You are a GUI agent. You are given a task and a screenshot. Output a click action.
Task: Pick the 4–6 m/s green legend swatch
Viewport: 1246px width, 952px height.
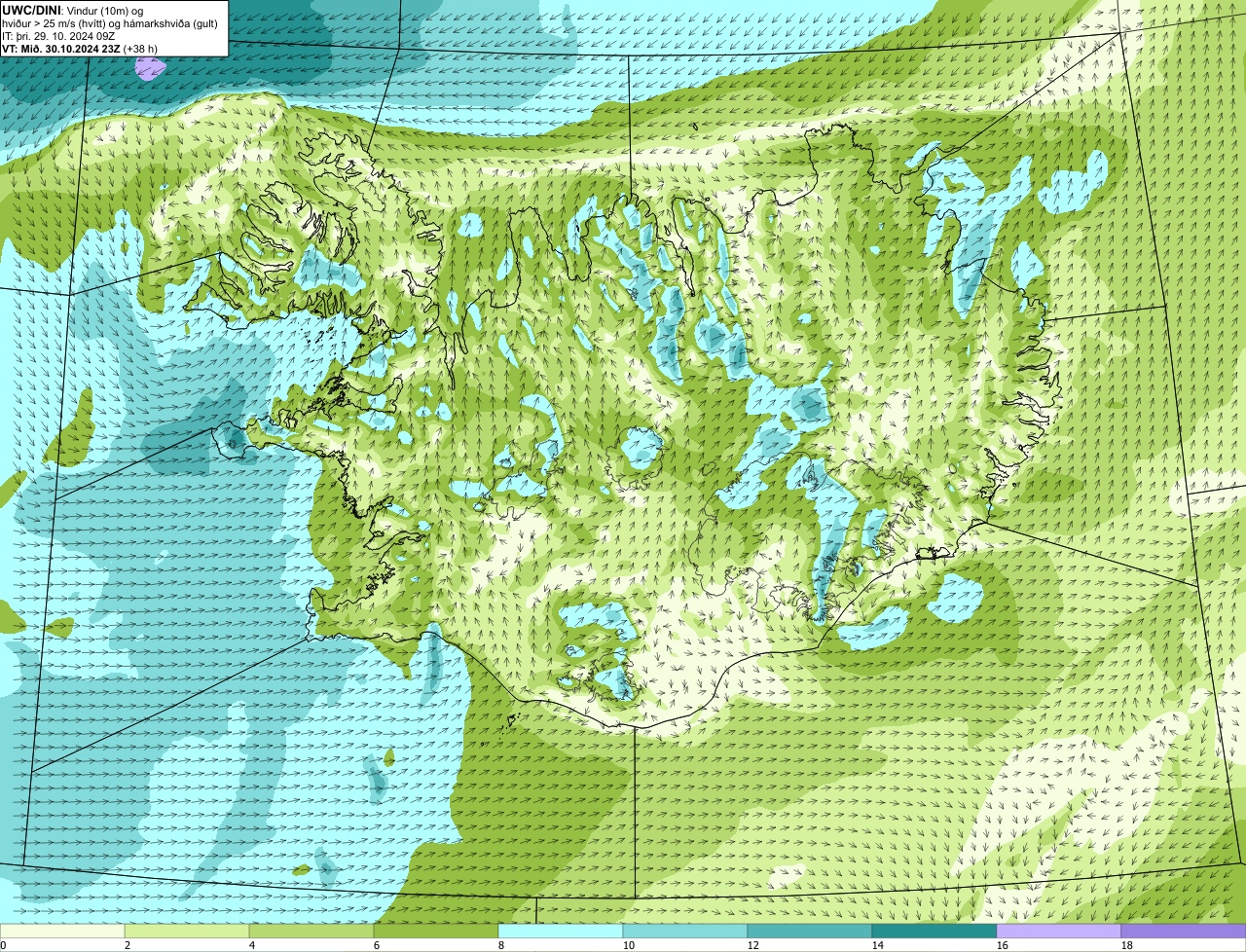click(311, 932)
